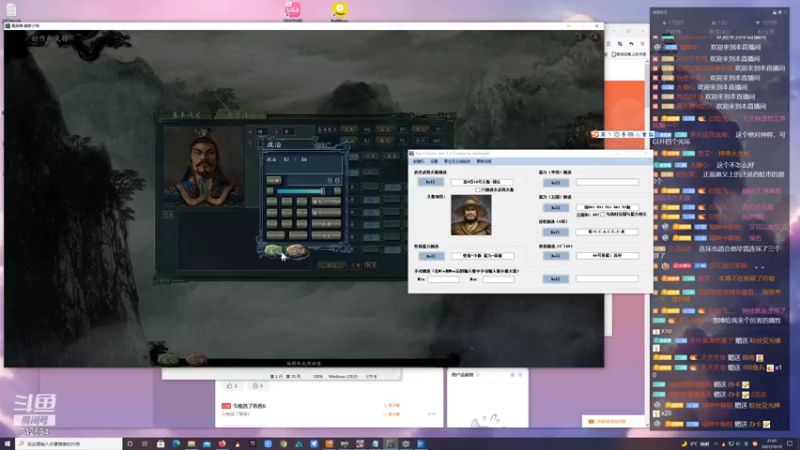
Task: Switch to the Basic Settings tab in the game dialog
Action: pos(186,115)
